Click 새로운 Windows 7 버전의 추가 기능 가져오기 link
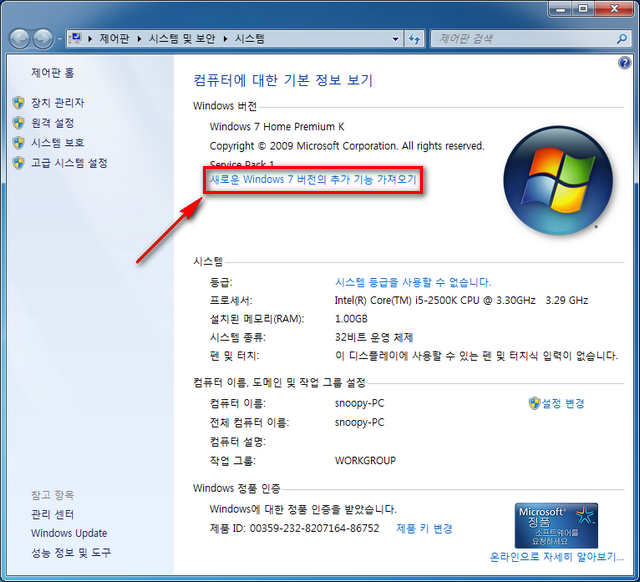 click(313, 179)
